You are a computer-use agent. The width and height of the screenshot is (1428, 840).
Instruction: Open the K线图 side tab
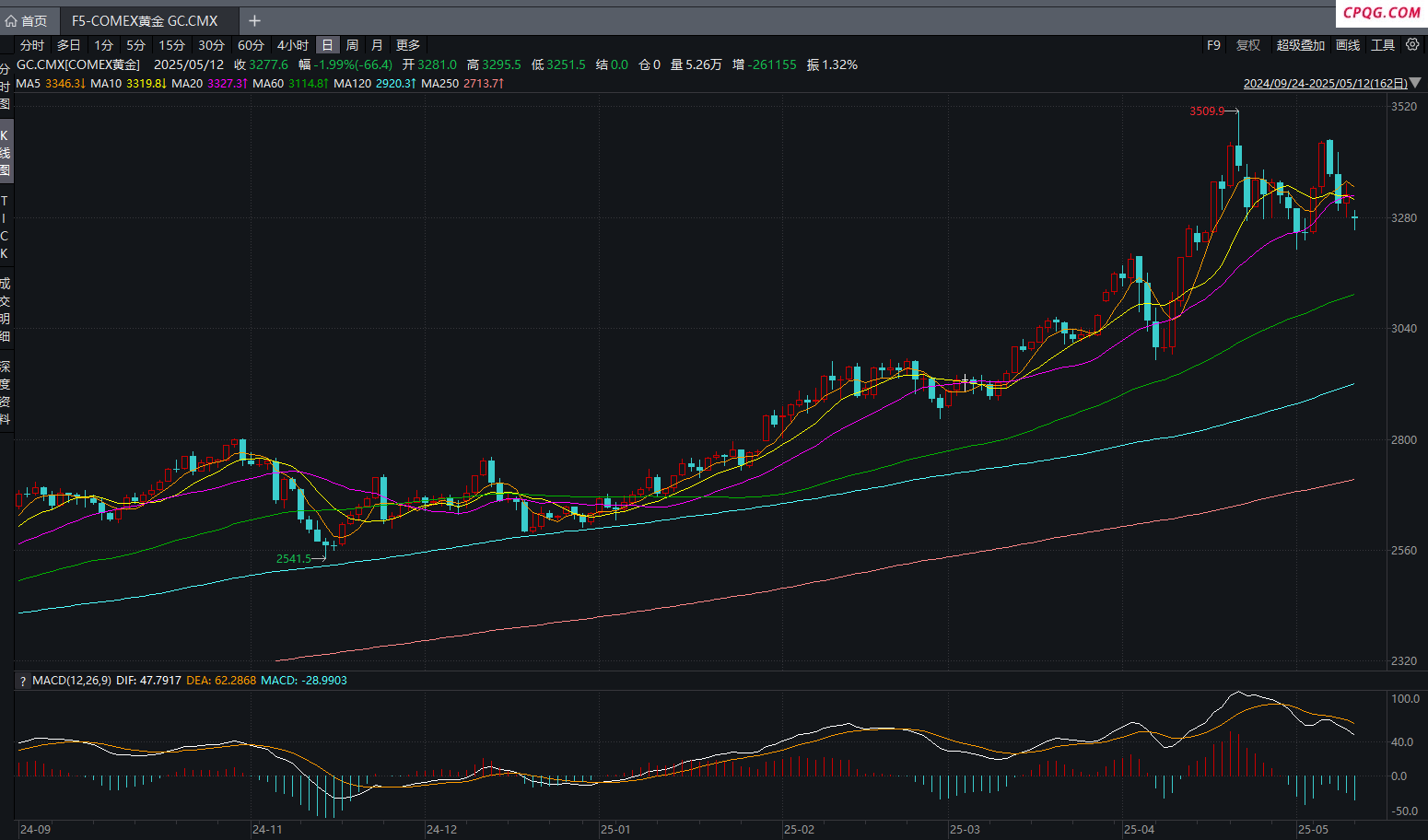point(6,153)
